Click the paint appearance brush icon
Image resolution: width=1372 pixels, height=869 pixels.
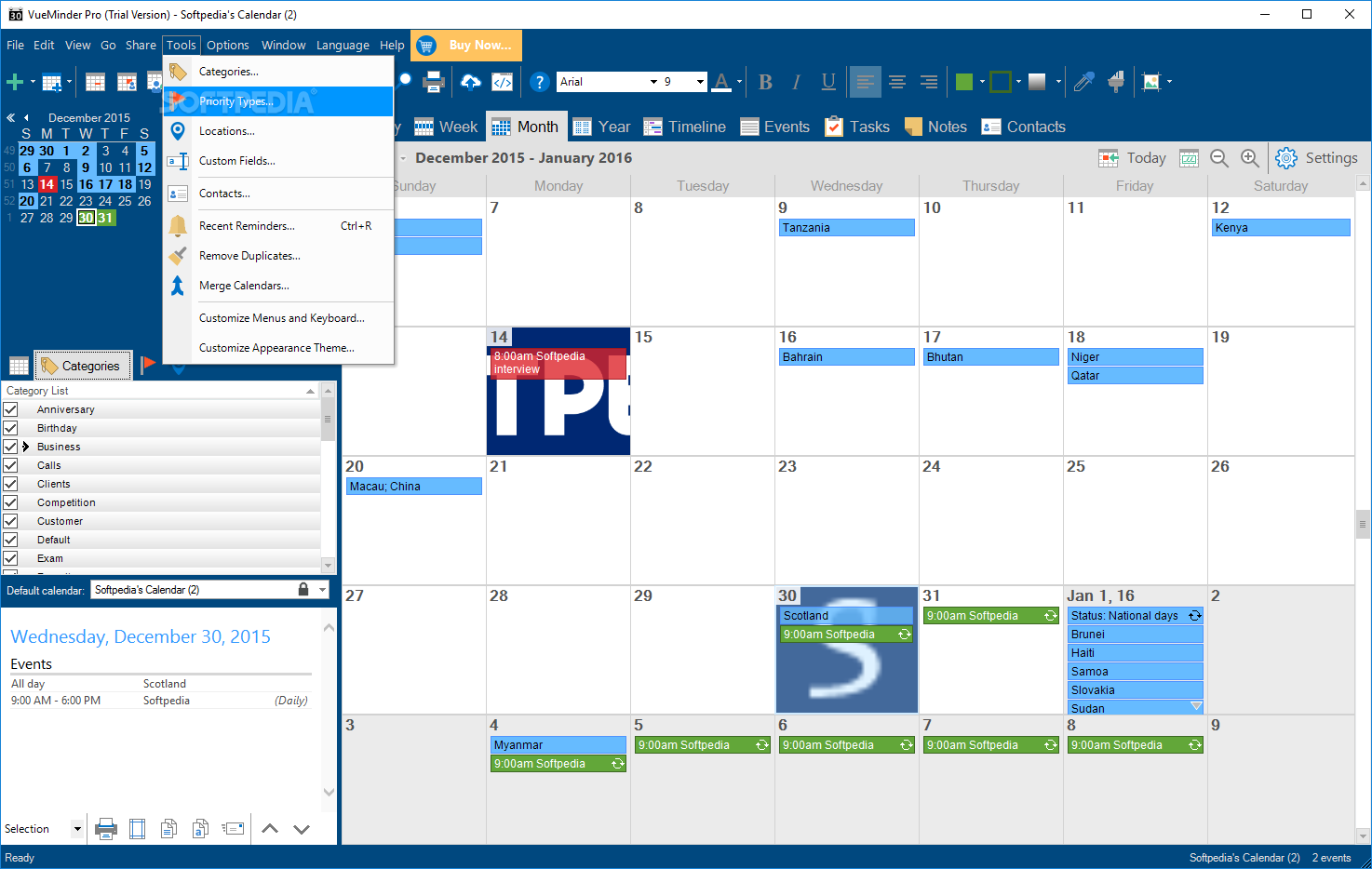[x=1116, y=82]
